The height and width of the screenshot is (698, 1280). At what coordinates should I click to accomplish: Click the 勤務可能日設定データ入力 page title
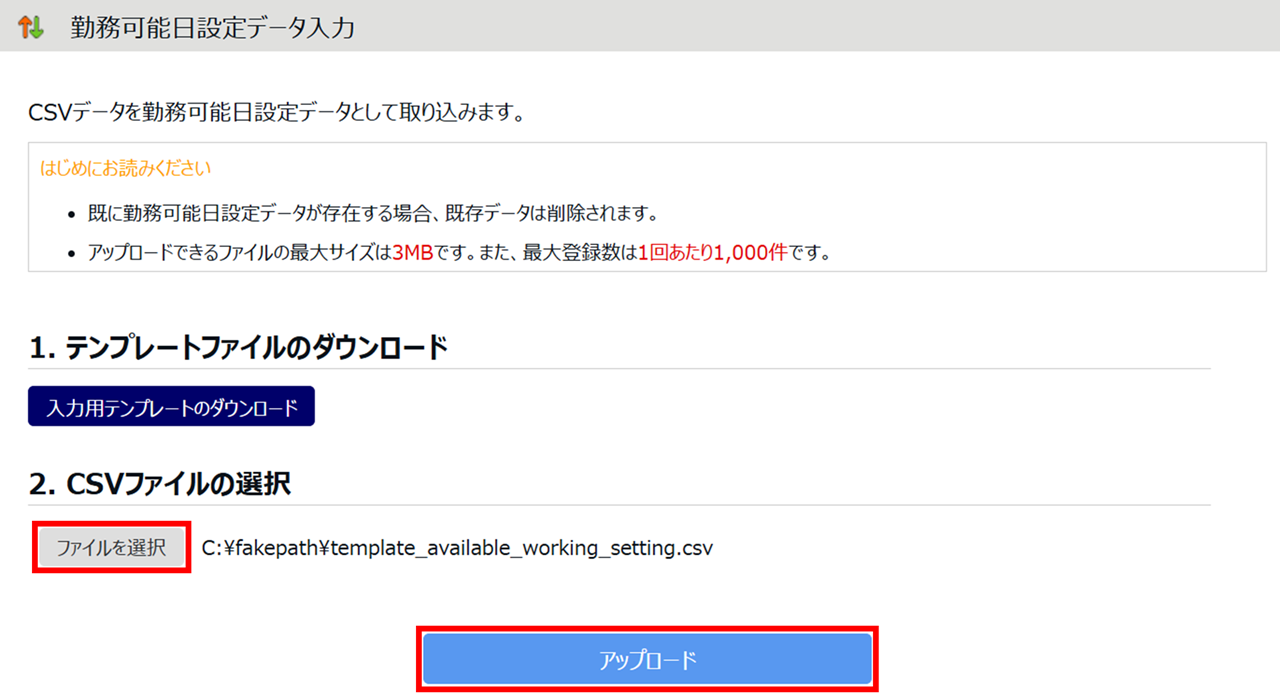pos(212,27)
